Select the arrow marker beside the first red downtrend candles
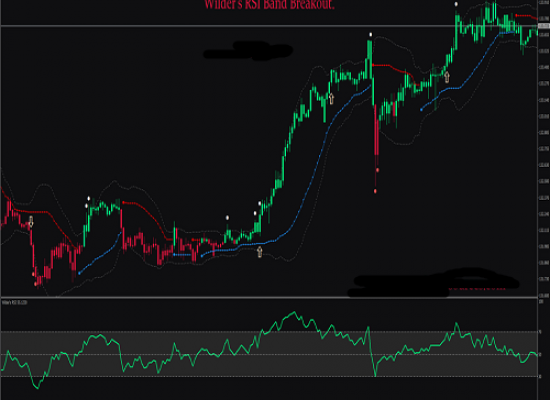550x400 pixels. (31, 222)
